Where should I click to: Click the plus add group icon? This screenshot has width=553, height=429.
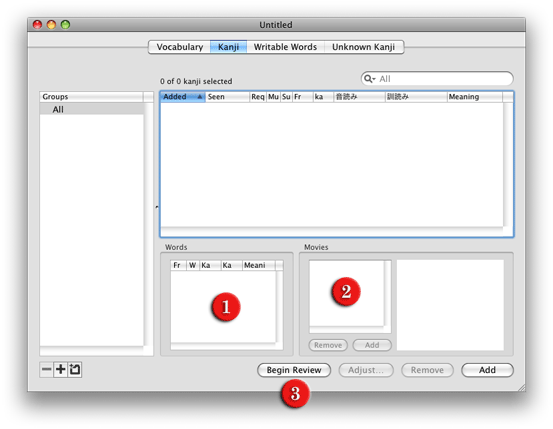tap(60, 369)
